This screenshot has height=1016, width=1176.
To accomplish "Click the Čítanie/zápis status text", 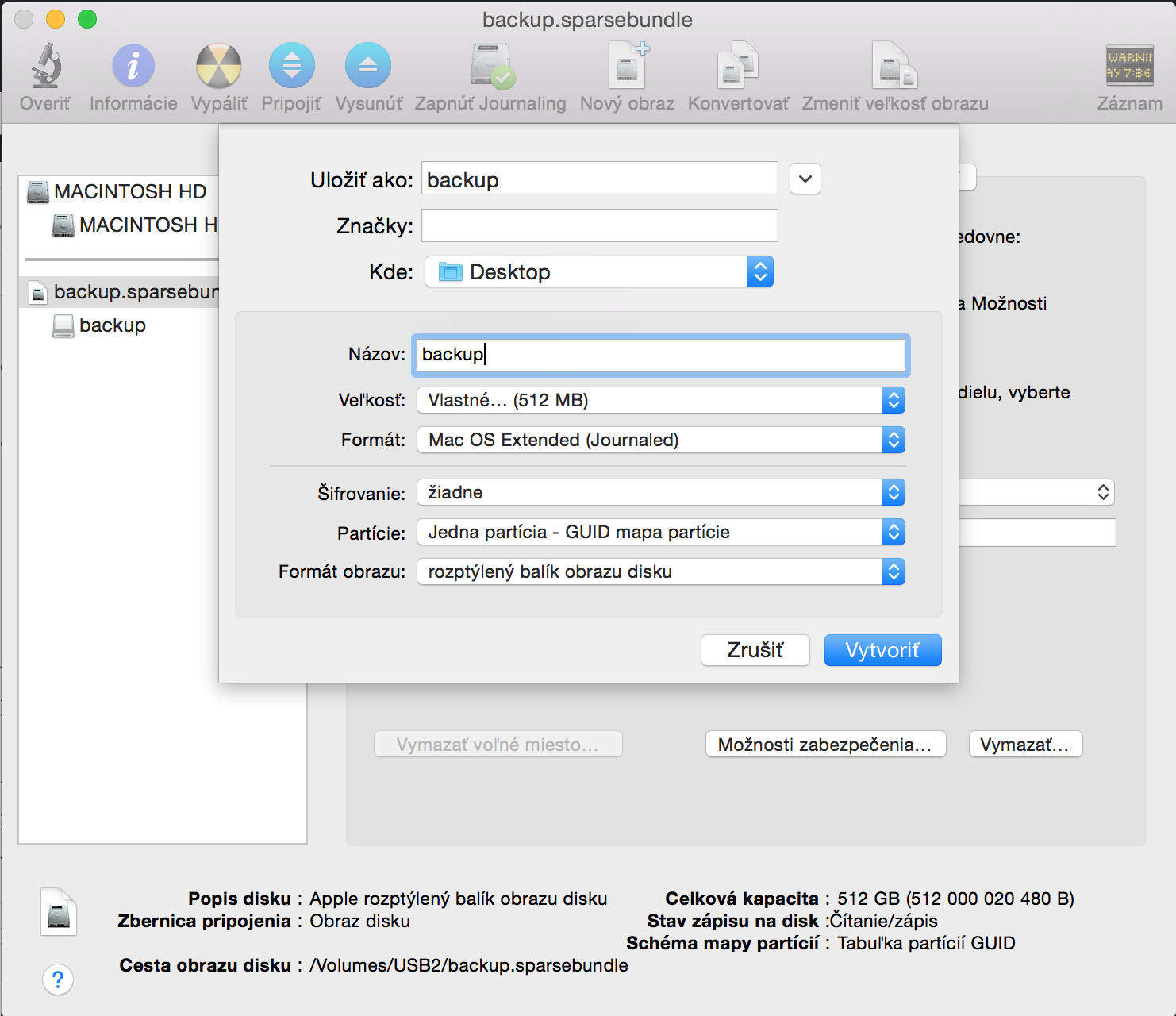I will 883,921.
